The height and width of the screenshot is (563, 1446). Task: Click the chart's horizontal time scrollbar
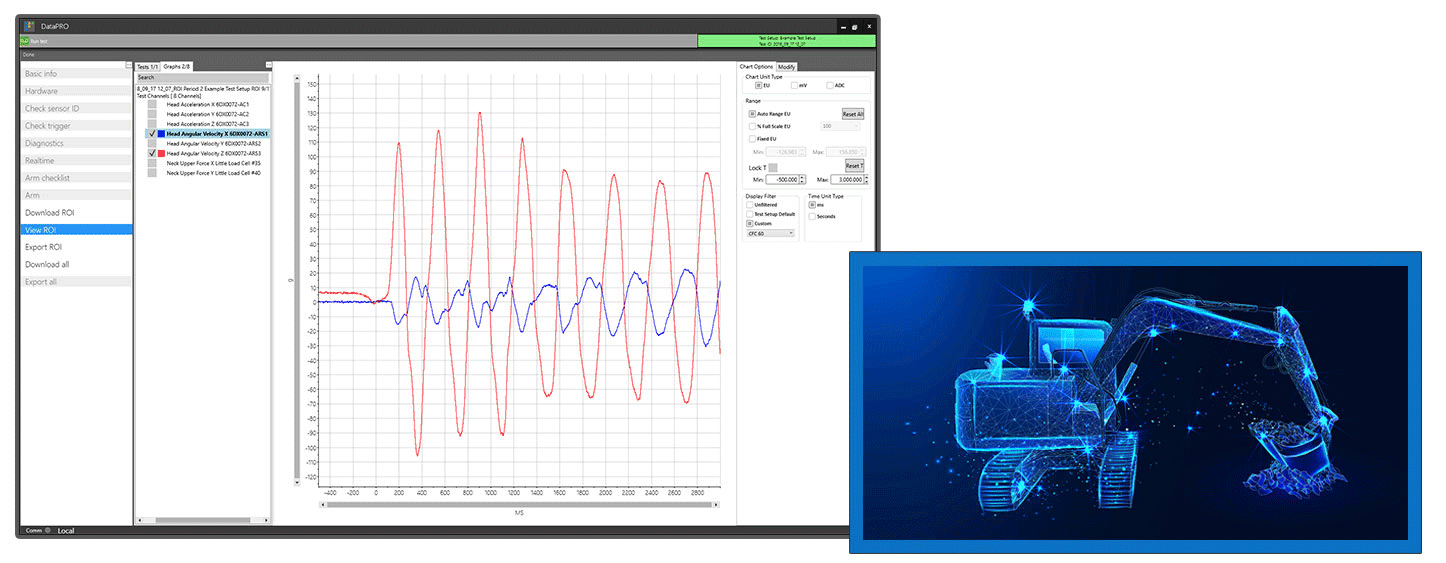coord(519,505)
